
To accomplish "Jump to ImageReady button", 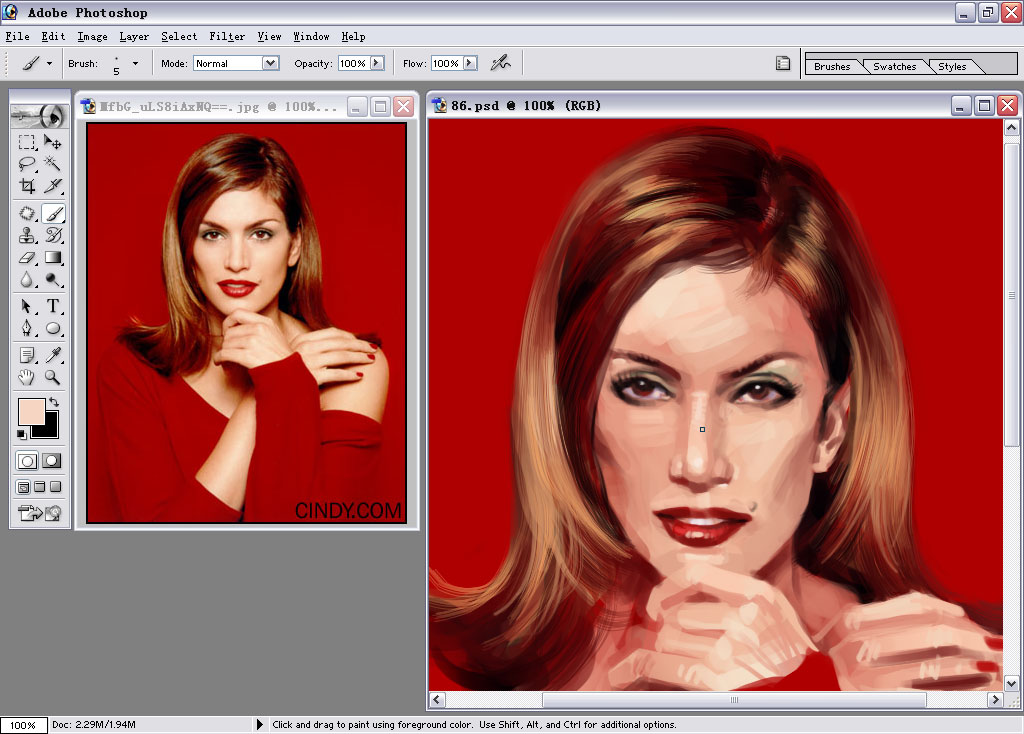I will pos(39,513).
